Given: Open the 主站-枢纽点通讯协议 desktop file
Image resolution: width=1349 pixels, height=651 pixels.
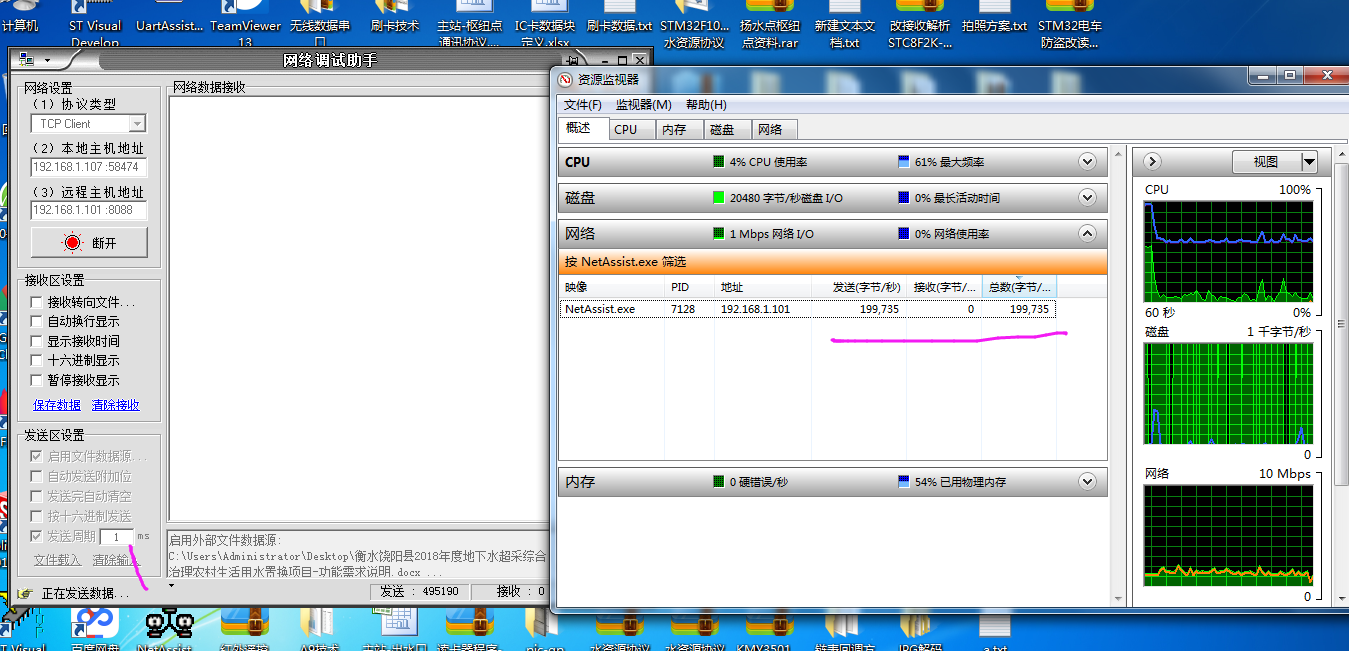Looking at the screenshot, I should (470, 24).
